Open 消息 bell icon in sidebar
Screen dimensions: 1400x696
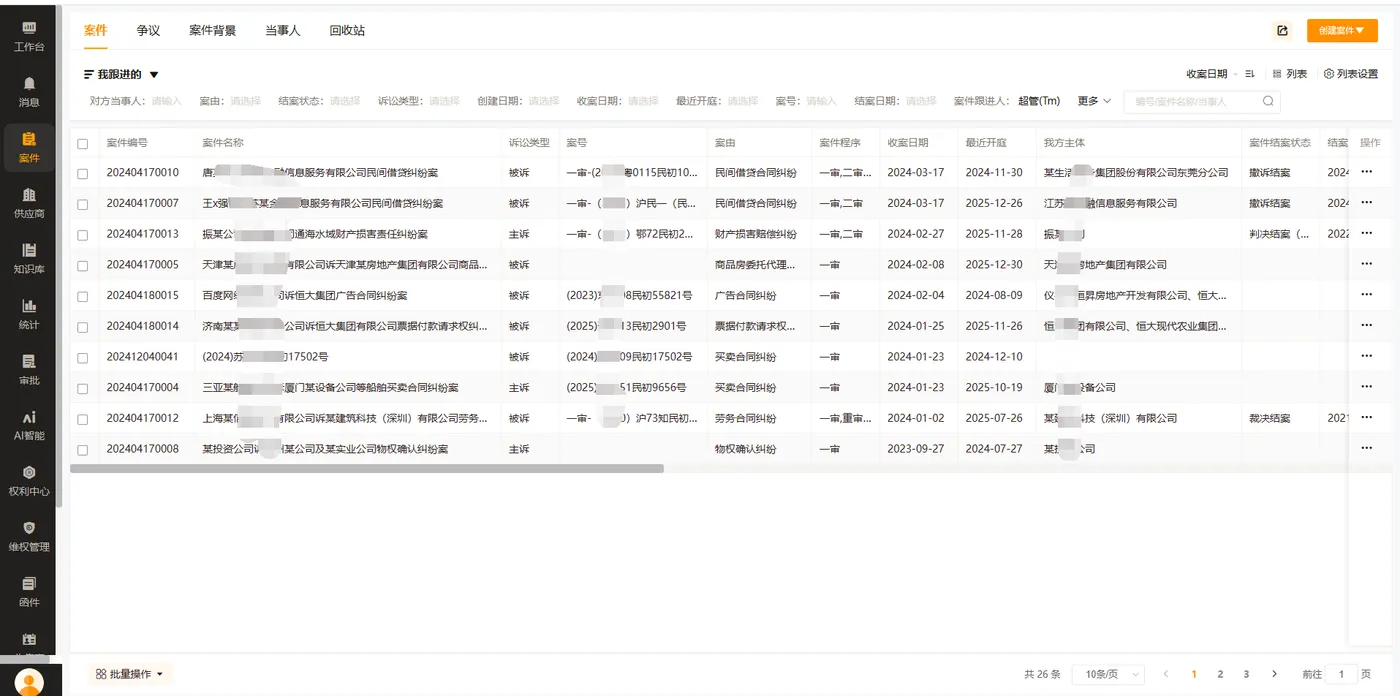pyautogui.click(x=29, y=83)
